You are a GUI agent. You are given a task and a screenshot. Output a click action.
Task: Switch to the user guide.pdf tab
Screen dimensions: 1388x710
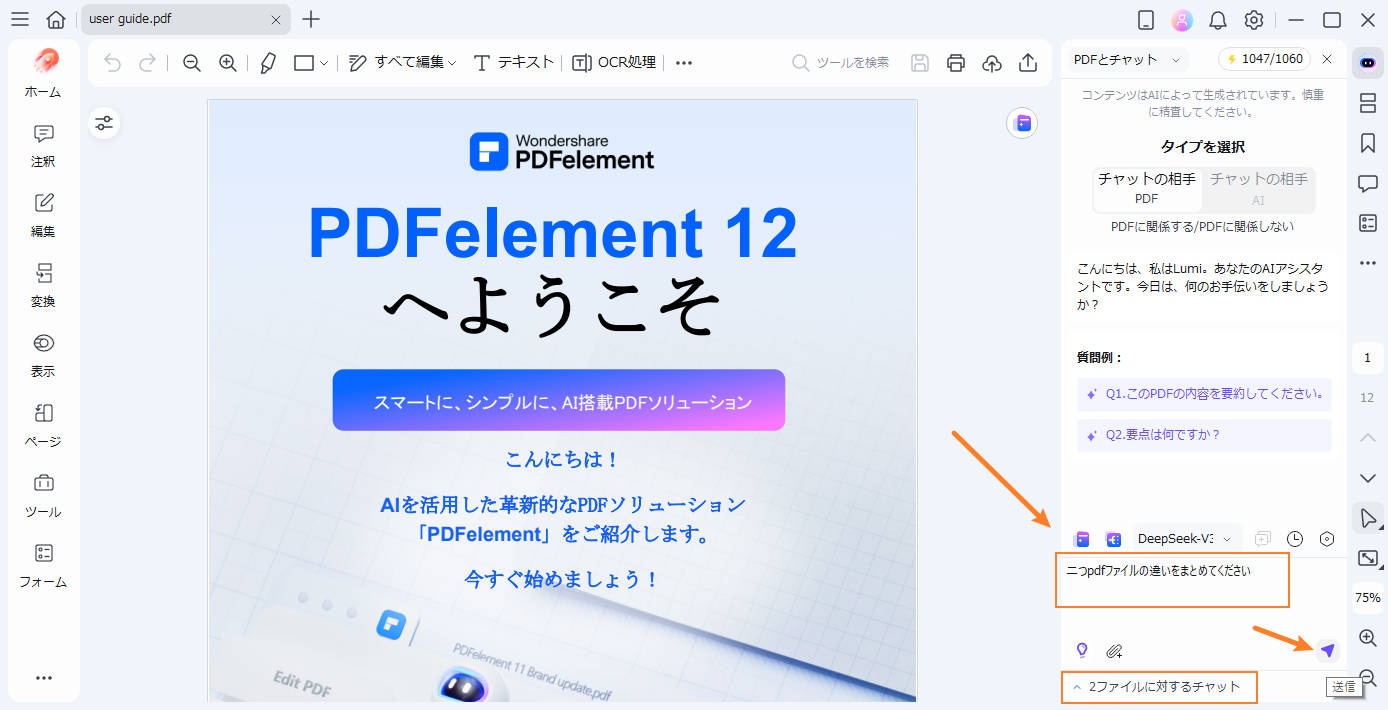click(x=160, y=18)
